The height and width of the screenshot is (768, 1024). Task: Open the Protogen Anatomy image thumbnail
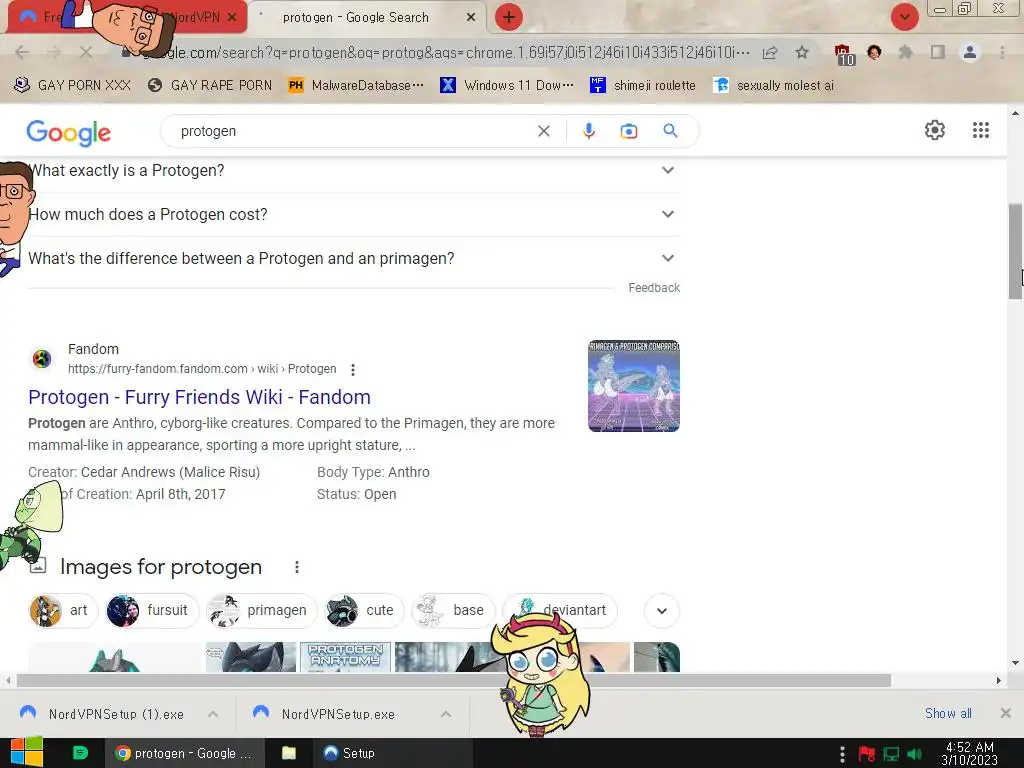pyautogui.click(x=345, y=657)
